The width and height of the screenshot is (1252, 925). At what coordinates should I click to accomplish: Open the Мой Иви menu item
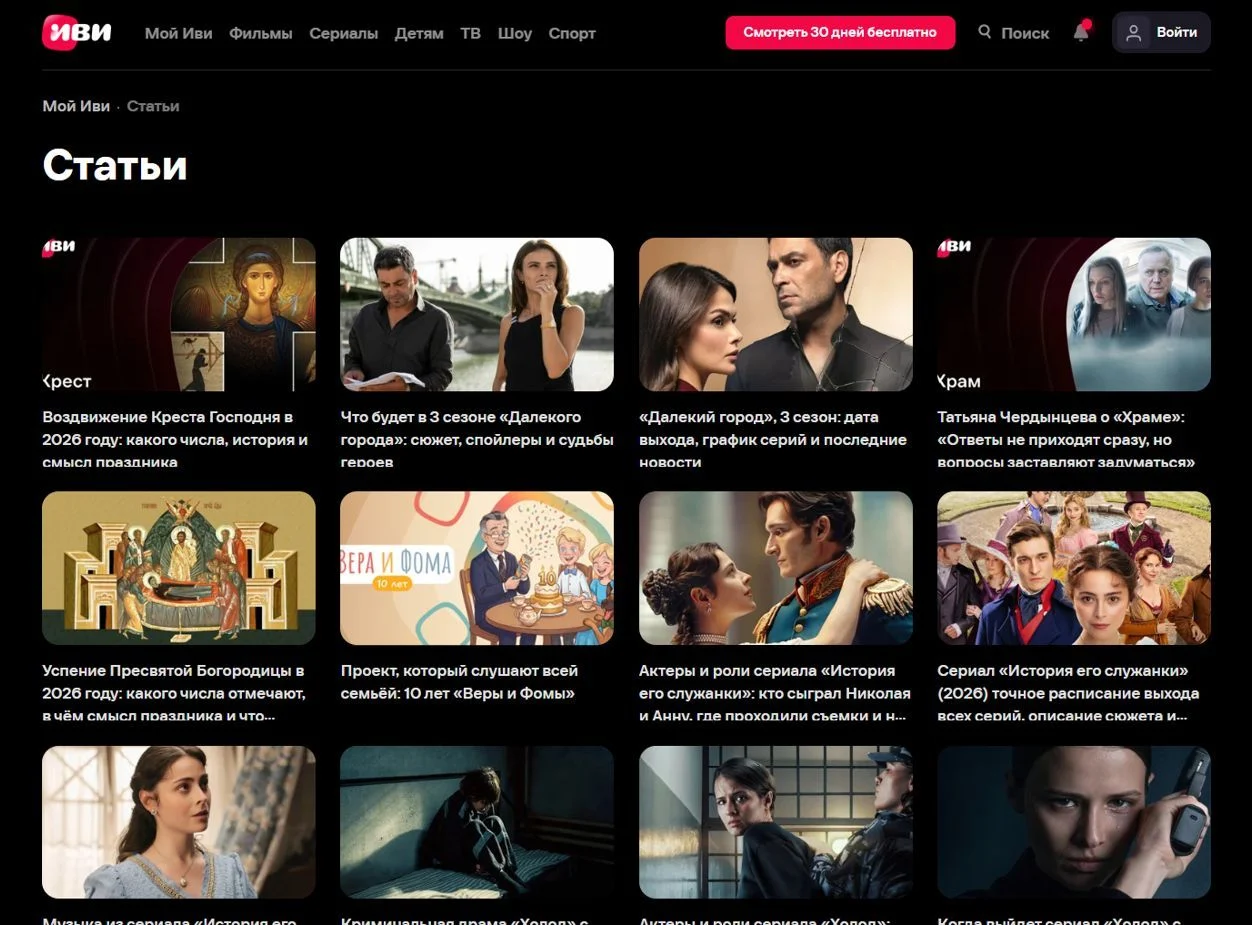point(179,33)
